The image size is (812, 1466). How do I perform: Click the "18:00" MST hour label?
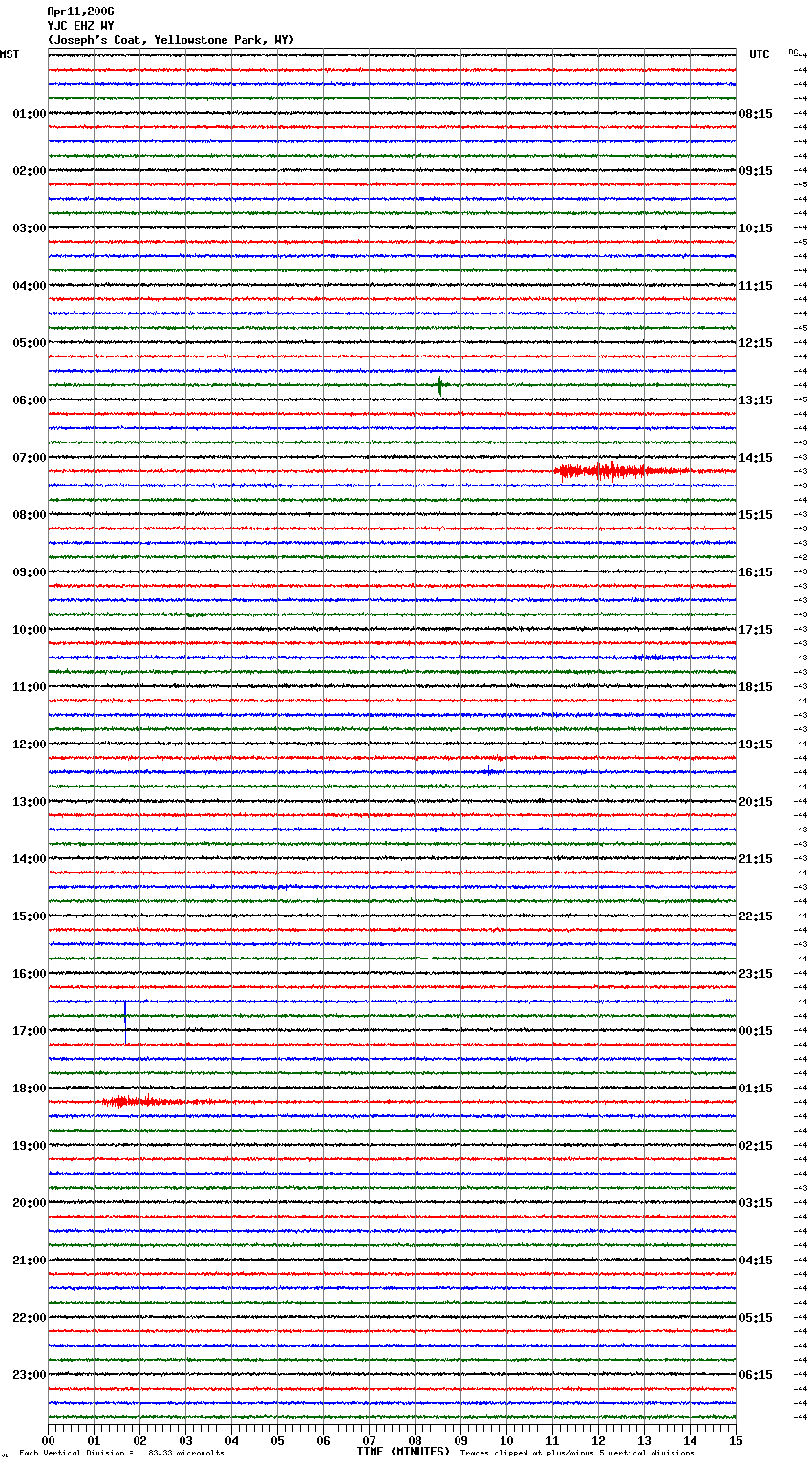30,1089
